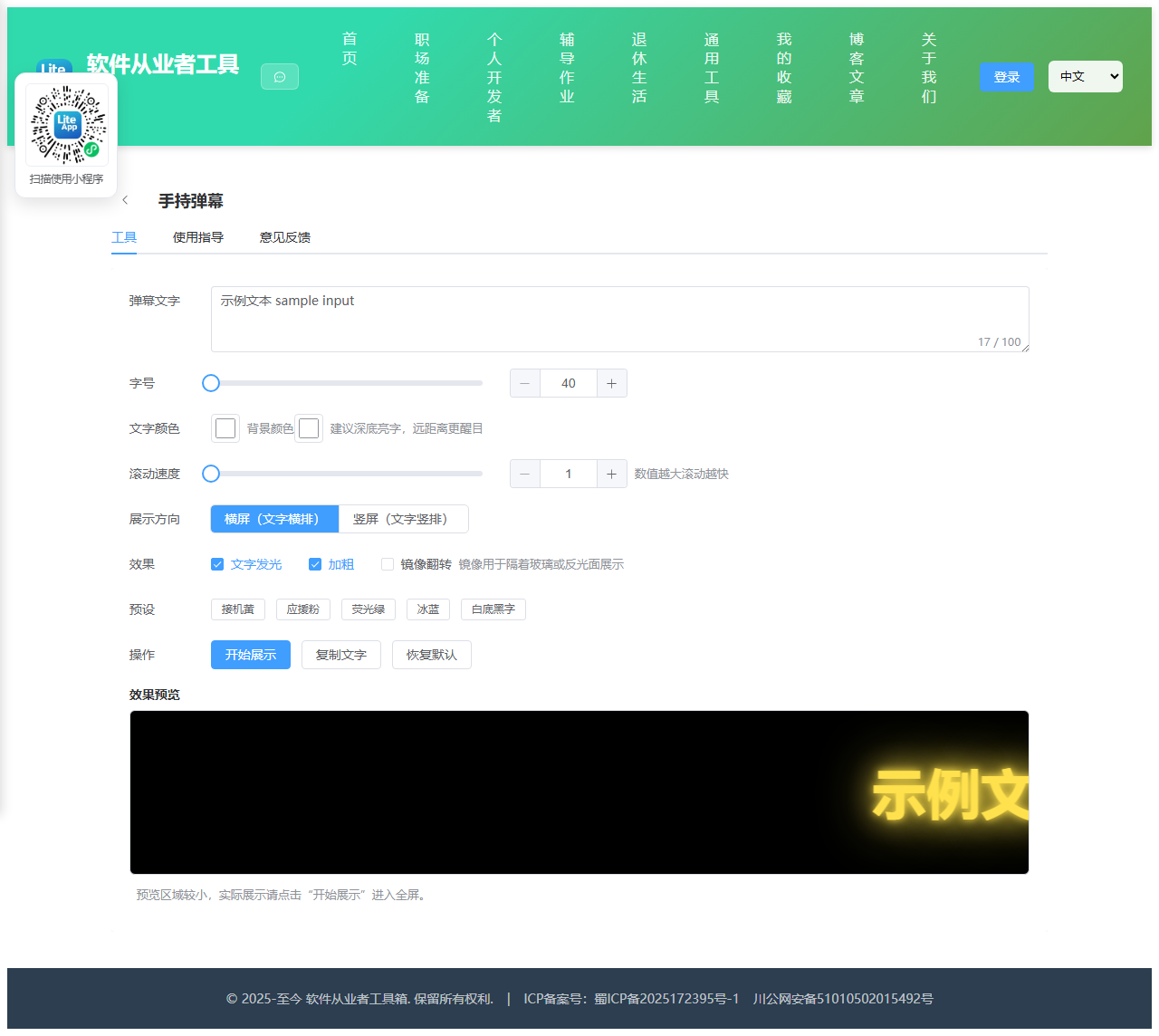
Task: Click the 弹幕文字 text area
Action: coord(620,320)
